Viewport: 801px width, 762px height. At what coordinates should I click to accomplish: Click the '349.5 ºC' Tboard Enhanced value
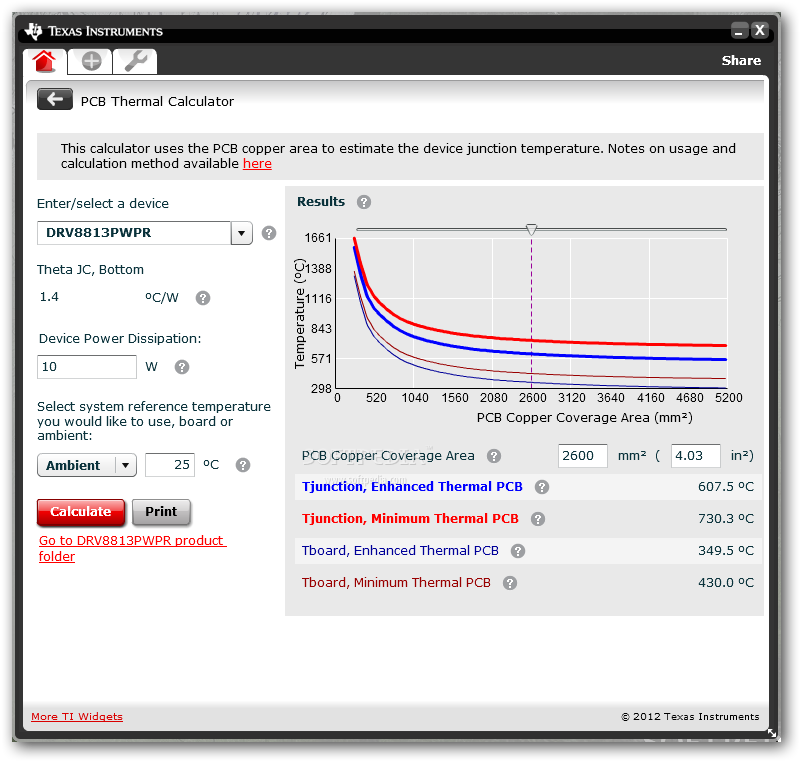point(726,551)
